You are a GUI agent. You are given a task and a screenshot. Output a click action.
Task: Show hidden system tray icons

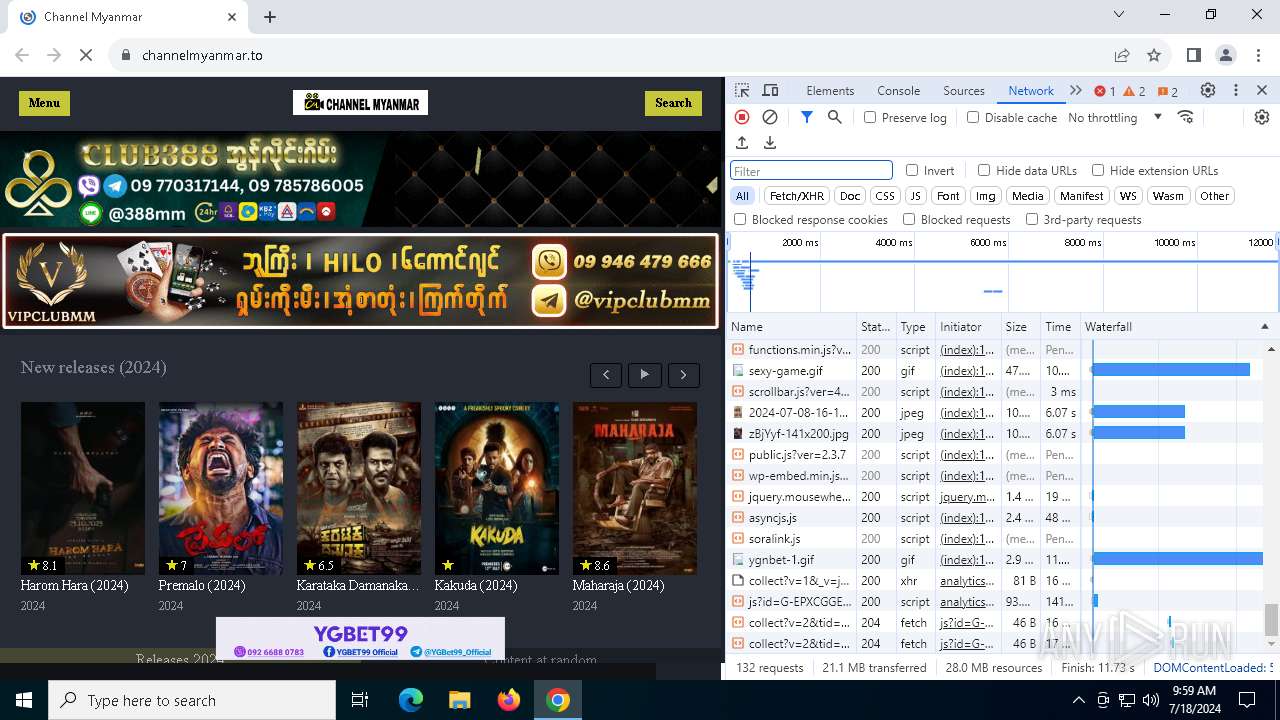(1078, 700)
